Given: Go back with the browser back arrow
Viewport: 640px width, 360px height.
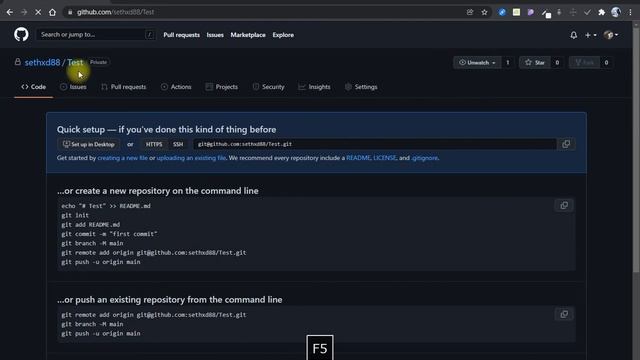Looking at the screenshot, I should [x=9, y=12].
